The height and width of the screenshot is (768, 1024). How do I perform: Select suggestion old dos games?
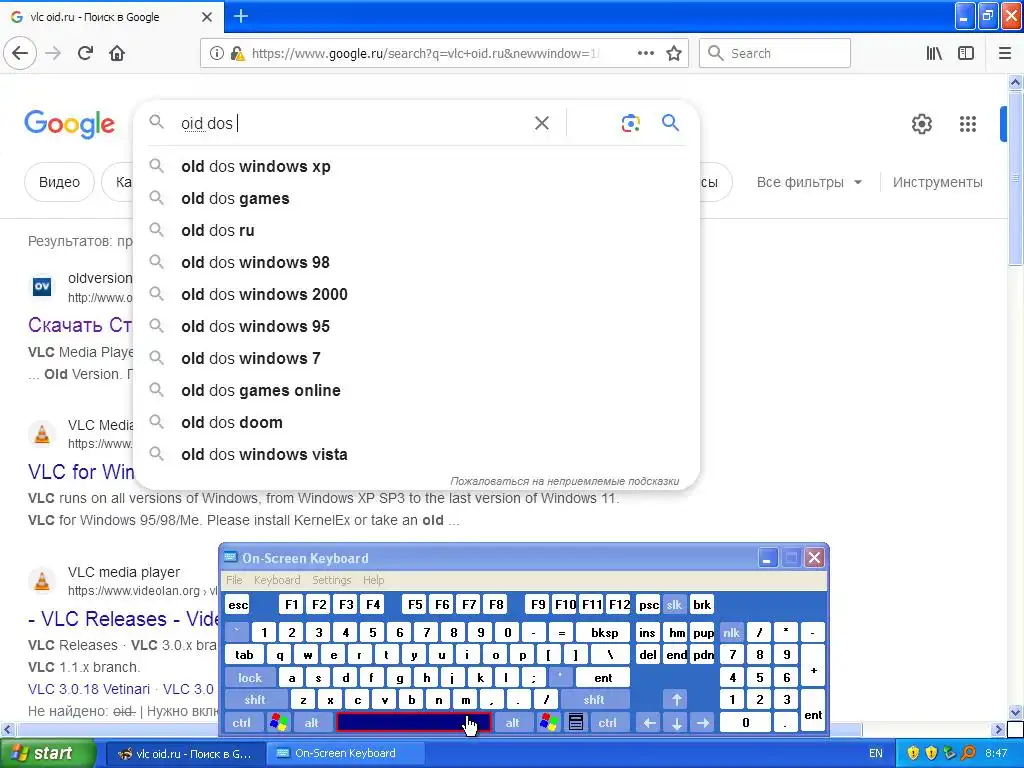pyautogui.click(x=417, y=198)
